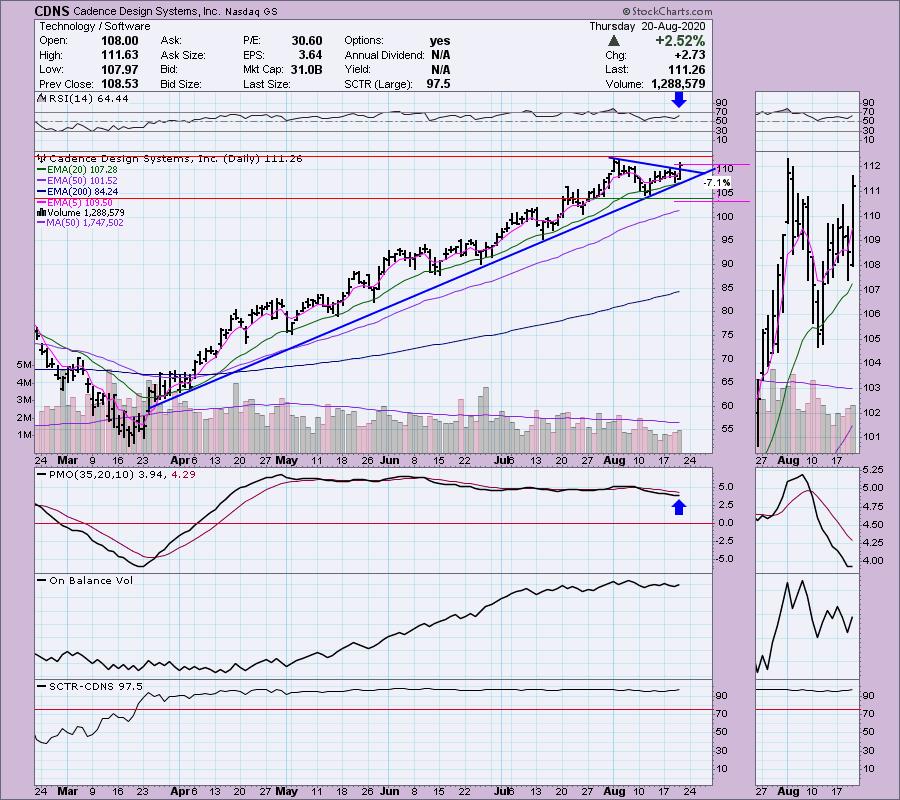Viewport: 900px width, 800px height.
Task: Click the Options value yes
Action: click(440, 41)
